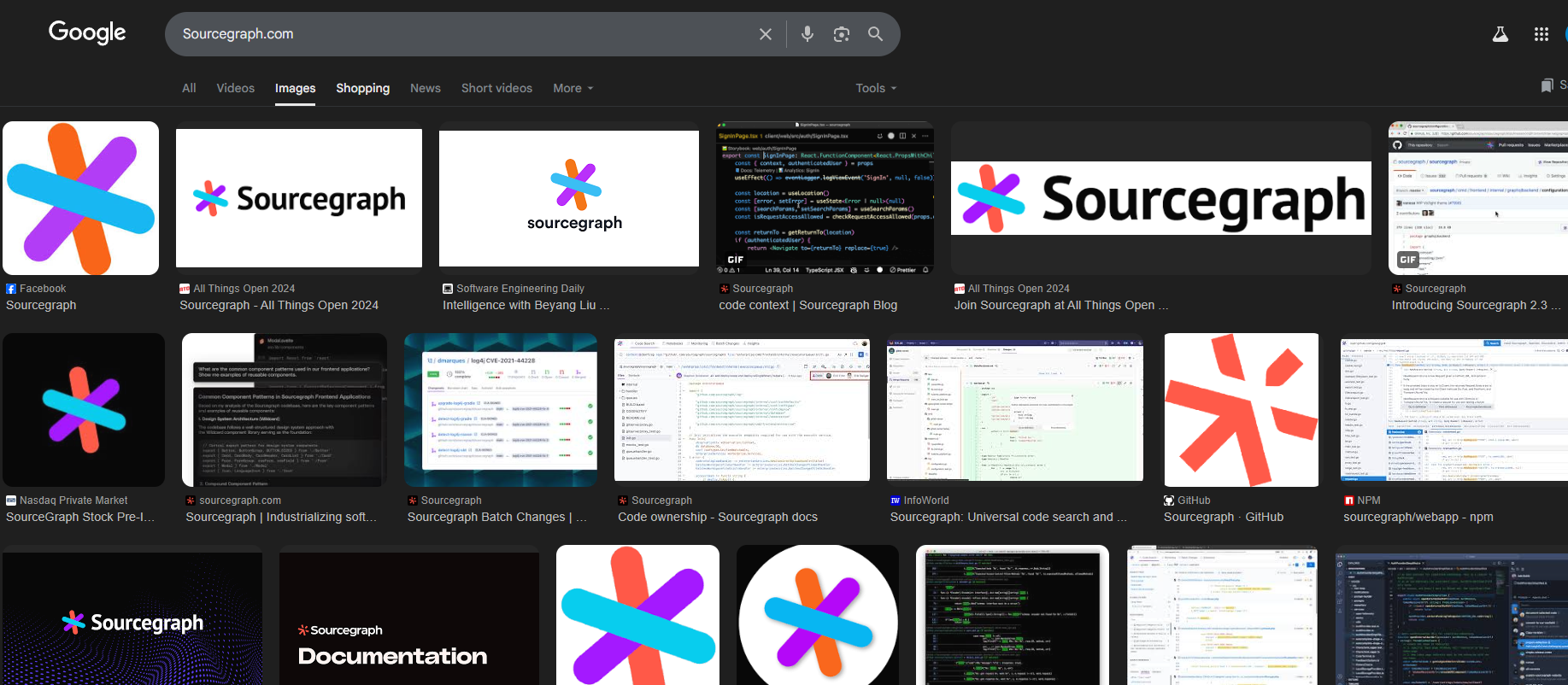1568x685 pixels.
Task: Click Introducing Sourcegraph 2.3 title link
Action: click(1476, 306)
